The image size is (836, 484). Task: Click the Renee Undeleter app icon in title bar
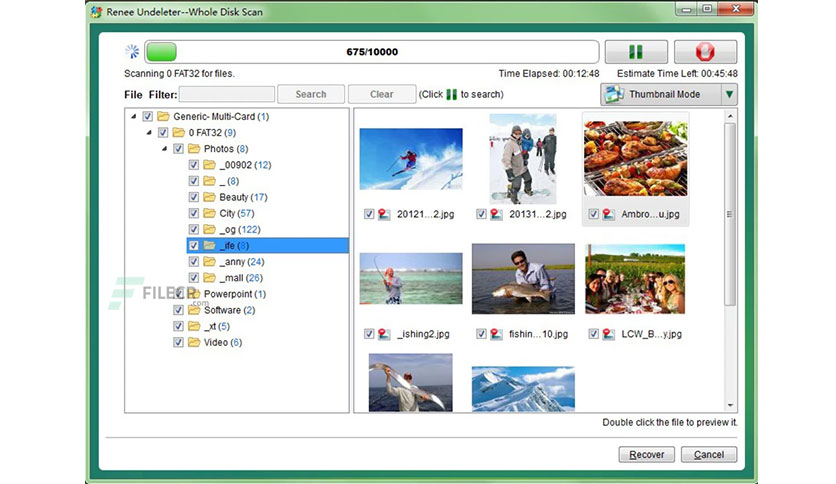(97, 12)
